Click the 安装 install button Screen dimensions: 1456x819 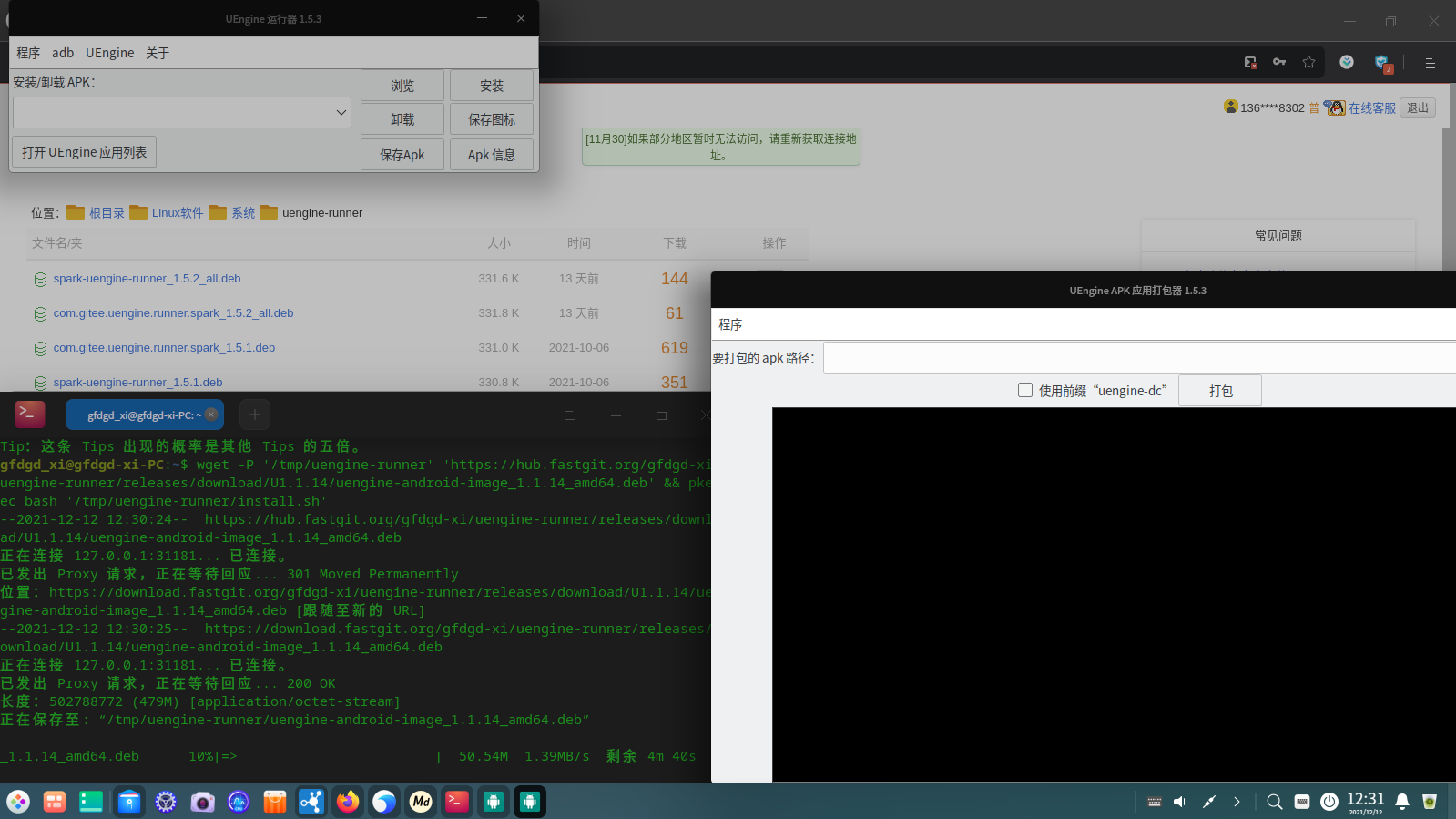click(x=492, y=86)
